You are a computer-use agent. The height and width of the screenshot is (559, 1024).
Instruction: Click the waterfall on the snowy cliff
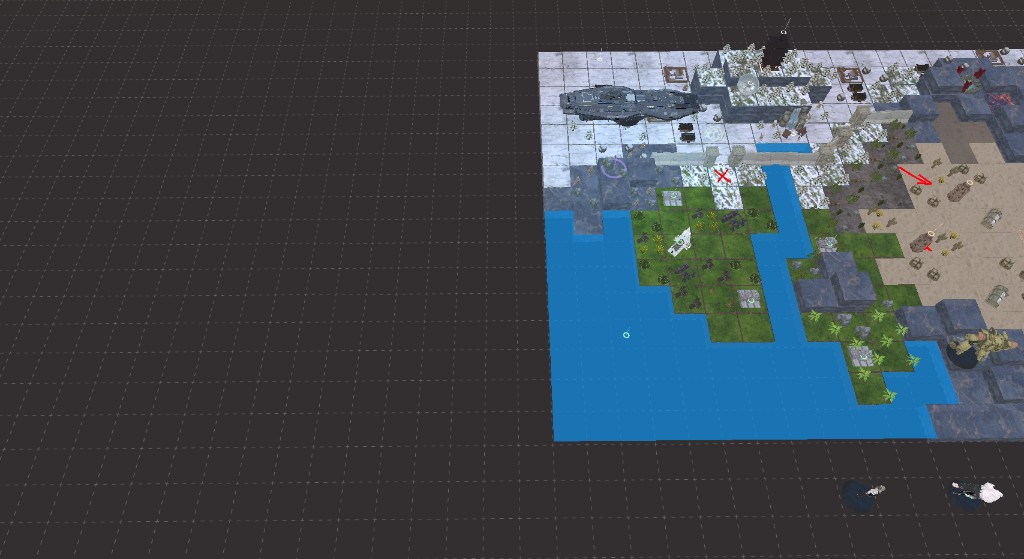tap(792, 121)
